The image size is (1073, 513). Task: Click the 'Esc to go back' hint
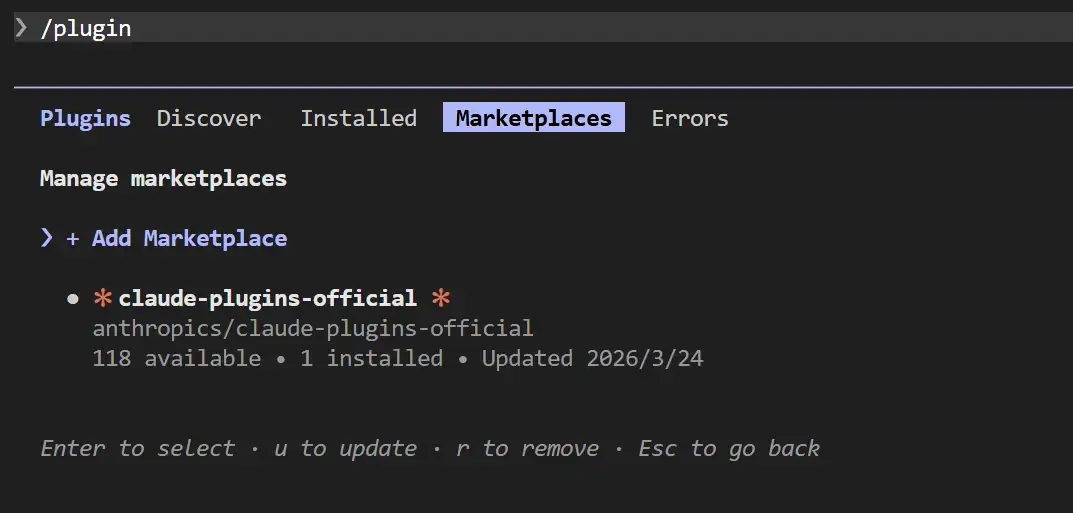point(729,448)
